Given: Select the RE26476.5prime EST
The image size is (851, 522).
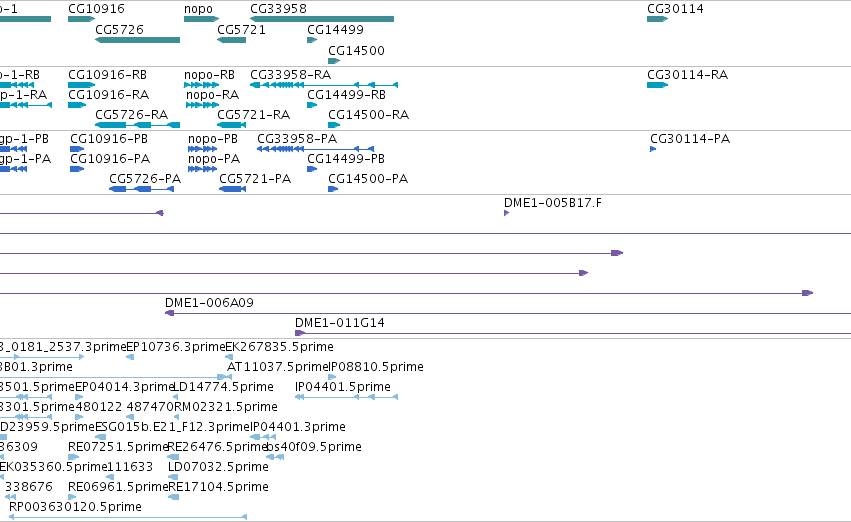Looking at the screenshot, I should pos(173,457).
